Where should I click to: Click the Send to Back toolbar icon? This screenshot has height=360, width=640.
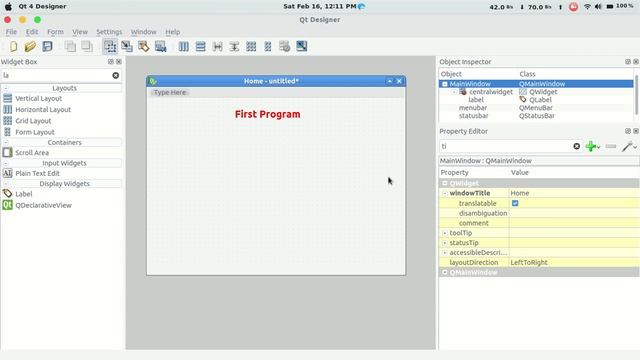[70, 47]
